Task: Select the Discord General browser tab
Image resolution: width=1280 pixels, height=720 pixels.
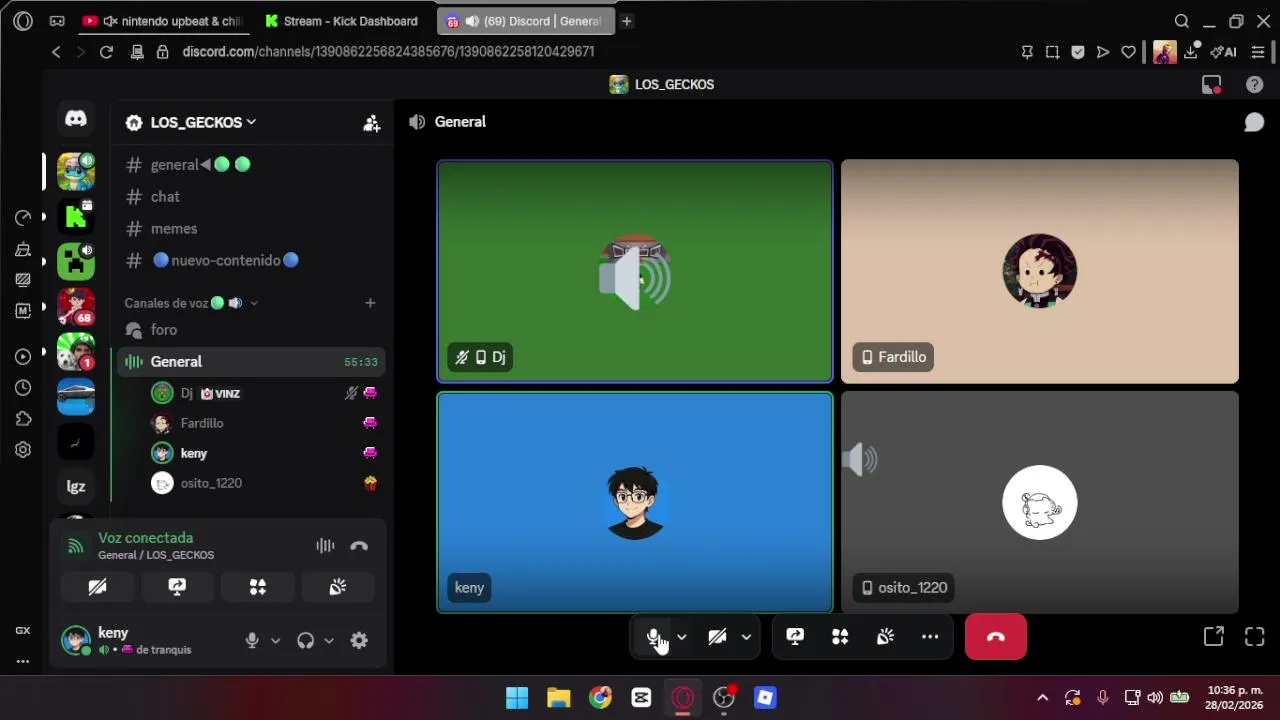Action: click(524, 21)
